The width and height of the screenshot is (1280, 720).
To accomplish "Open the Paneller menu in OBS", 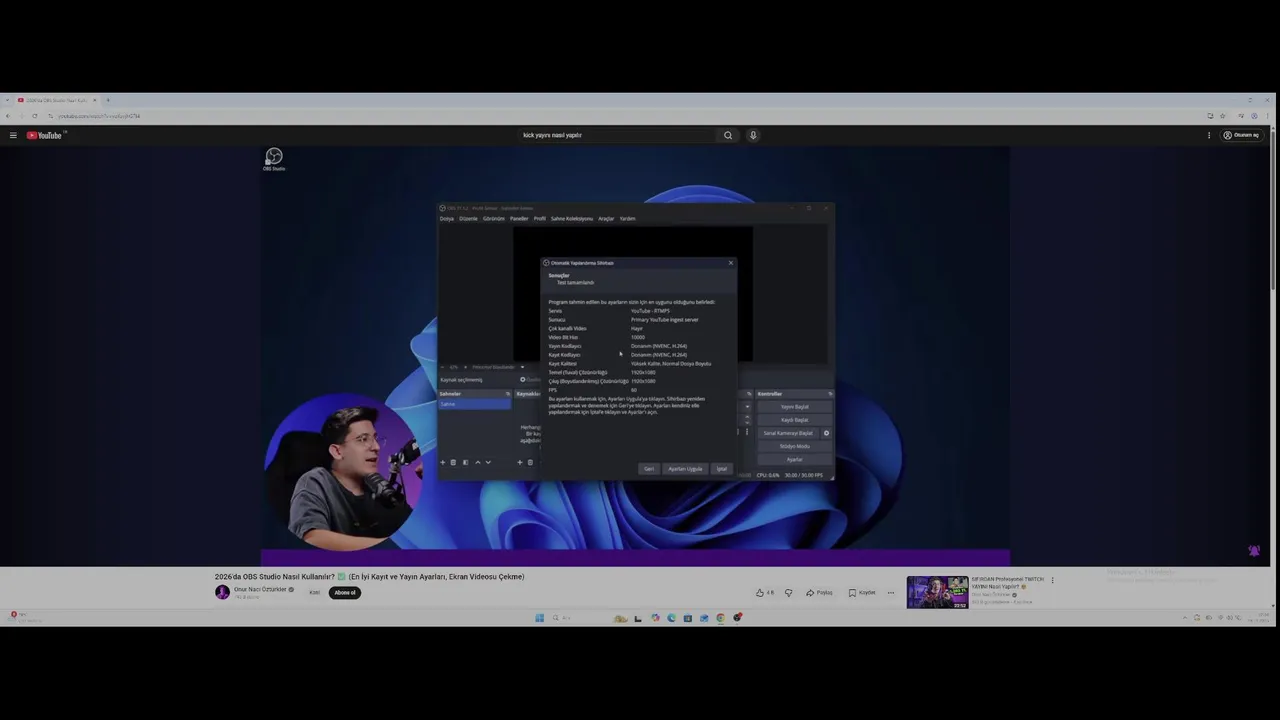I will (519, 218).
